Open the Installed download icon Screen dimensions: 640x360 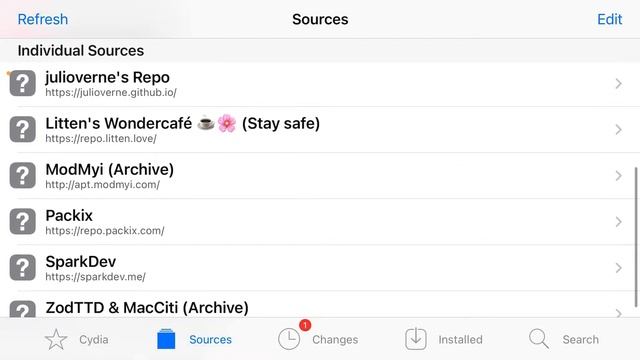416,339
